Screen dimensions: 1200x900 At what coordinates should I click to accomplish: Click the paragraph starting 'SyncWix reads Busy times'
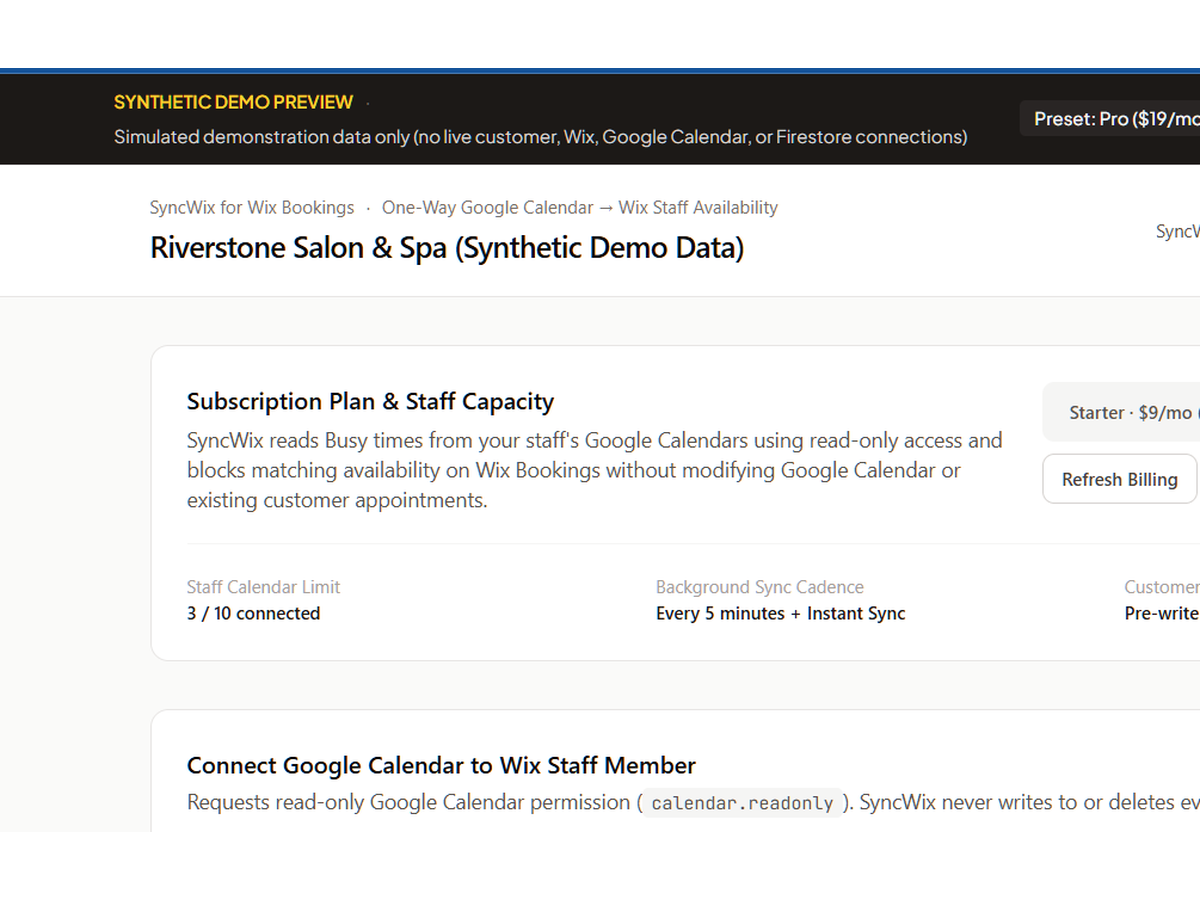click(x=594, y=470)
